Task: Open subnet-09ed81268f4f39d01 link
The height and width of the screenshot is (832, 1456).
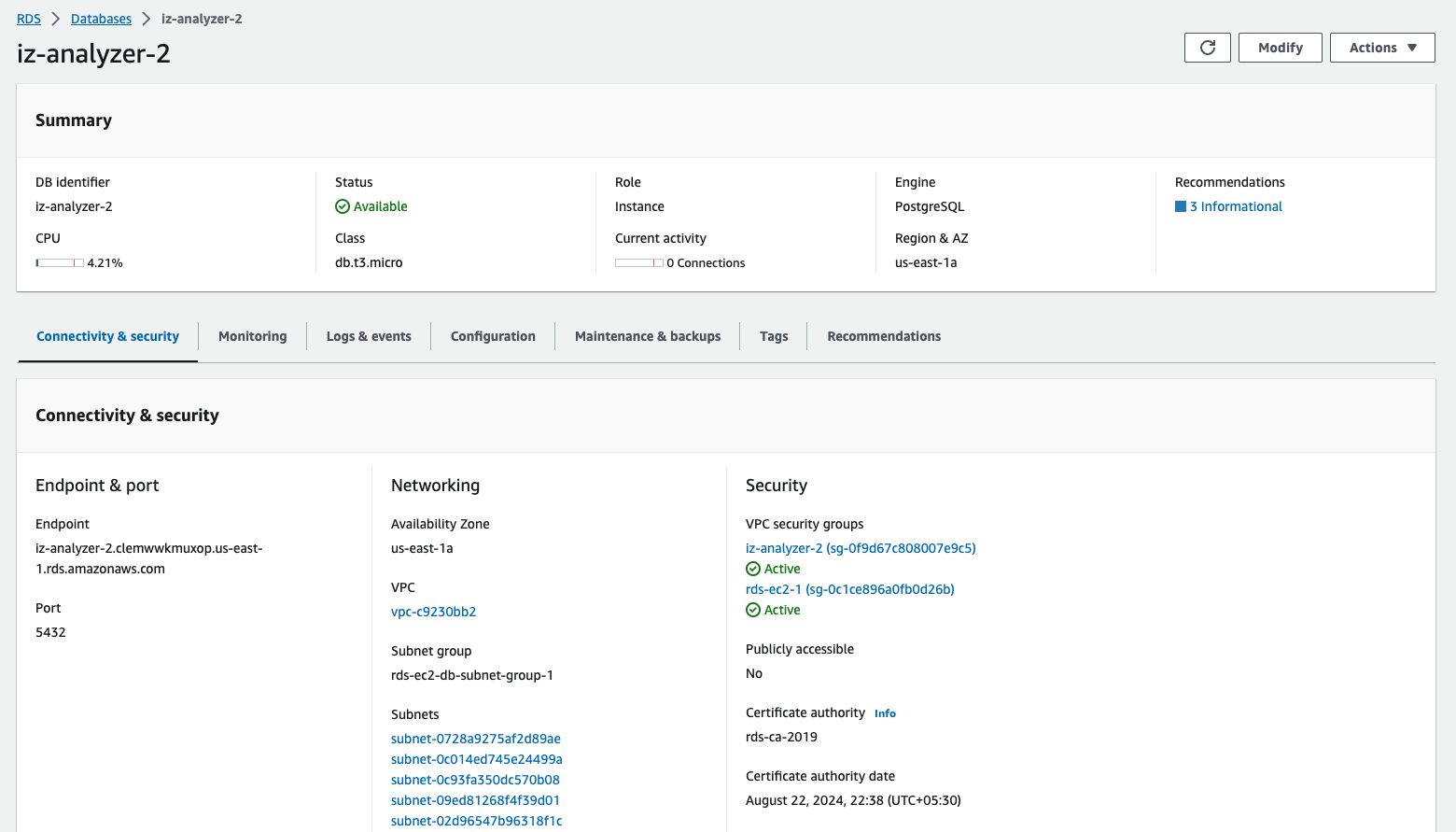Action: pyautogui.click(x=475, y=800)
